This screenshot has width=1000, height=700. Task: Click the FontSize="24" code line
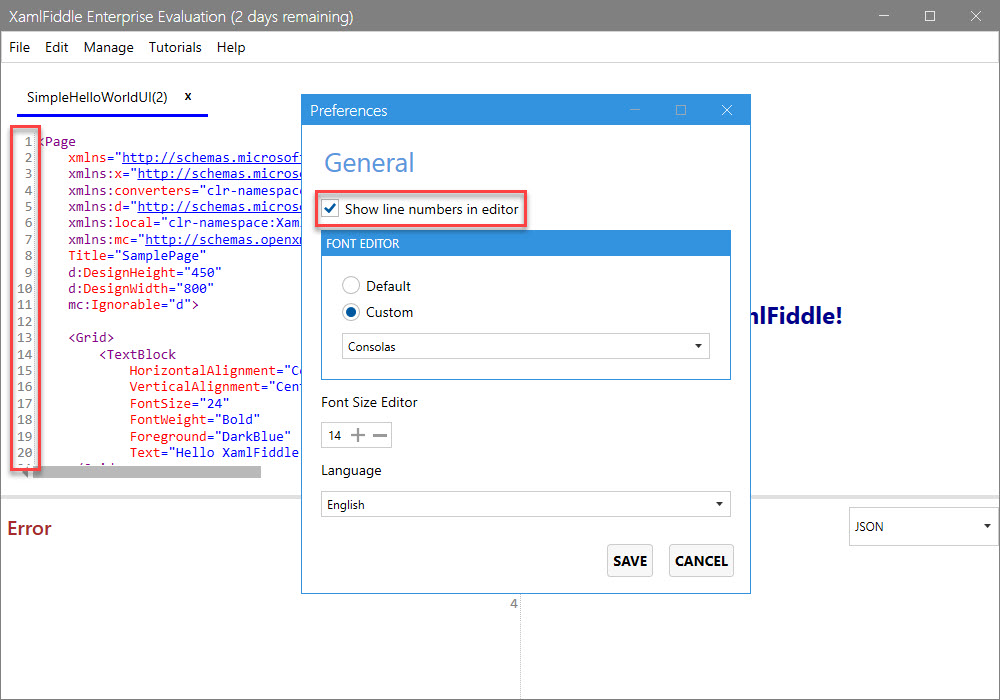(179, 404)
